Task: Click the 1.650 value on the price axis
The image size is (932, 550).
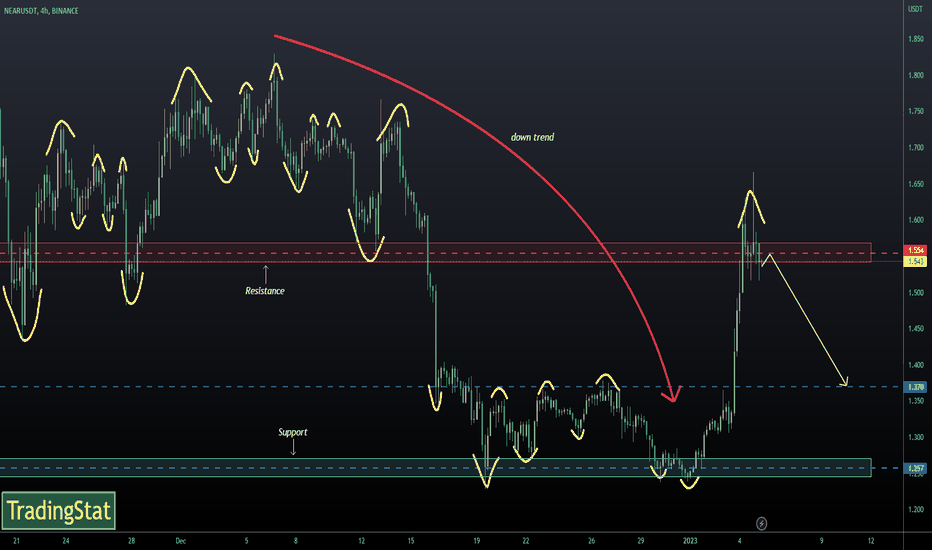Action: [916, 184]
